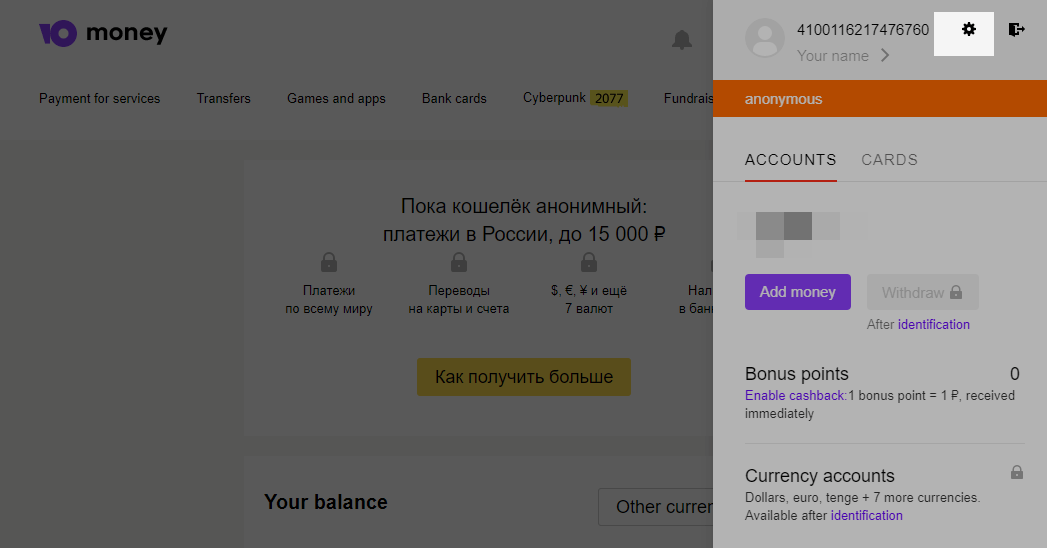1047x548 pixels.
Task: Switch to the Cards tab
Action: pos(889,160)
